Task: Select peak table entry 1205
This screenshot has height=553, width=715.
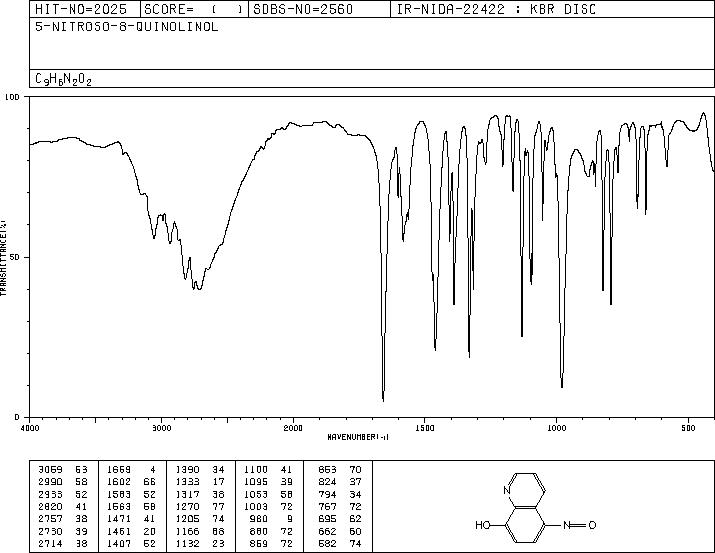Action: pyautogui.click(x=200, y=519)
